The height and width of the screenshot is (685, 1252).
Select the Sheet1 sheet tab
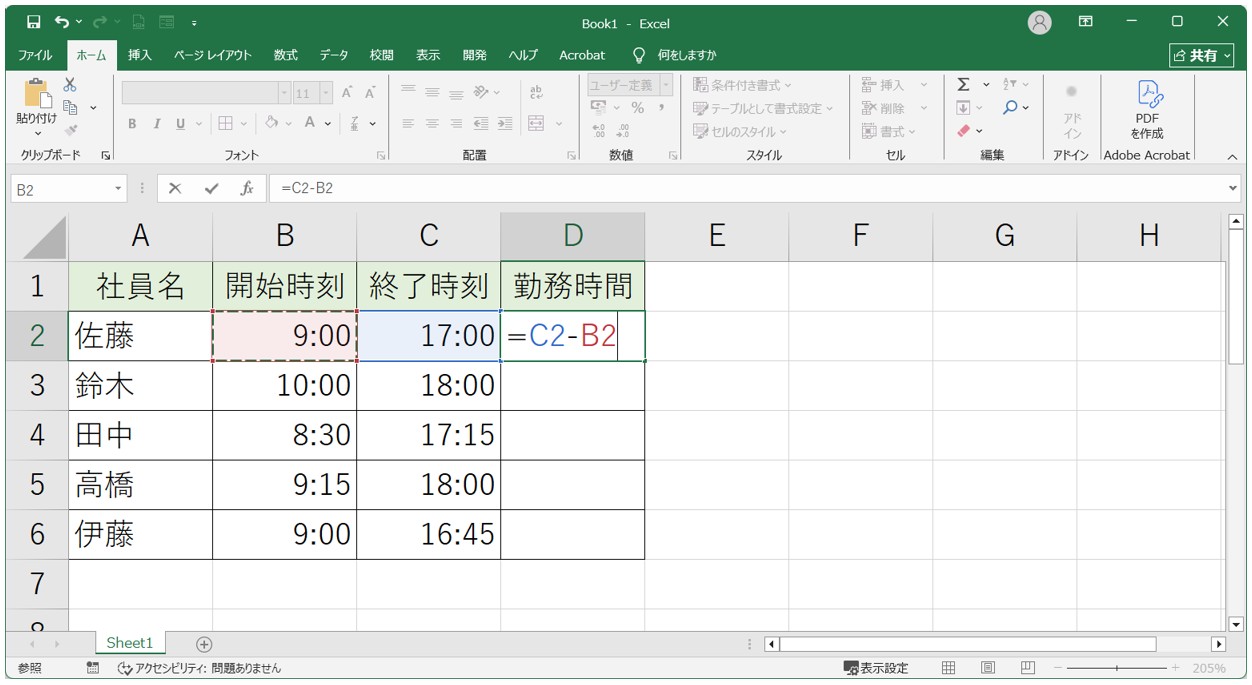click(x=130, y=644)
